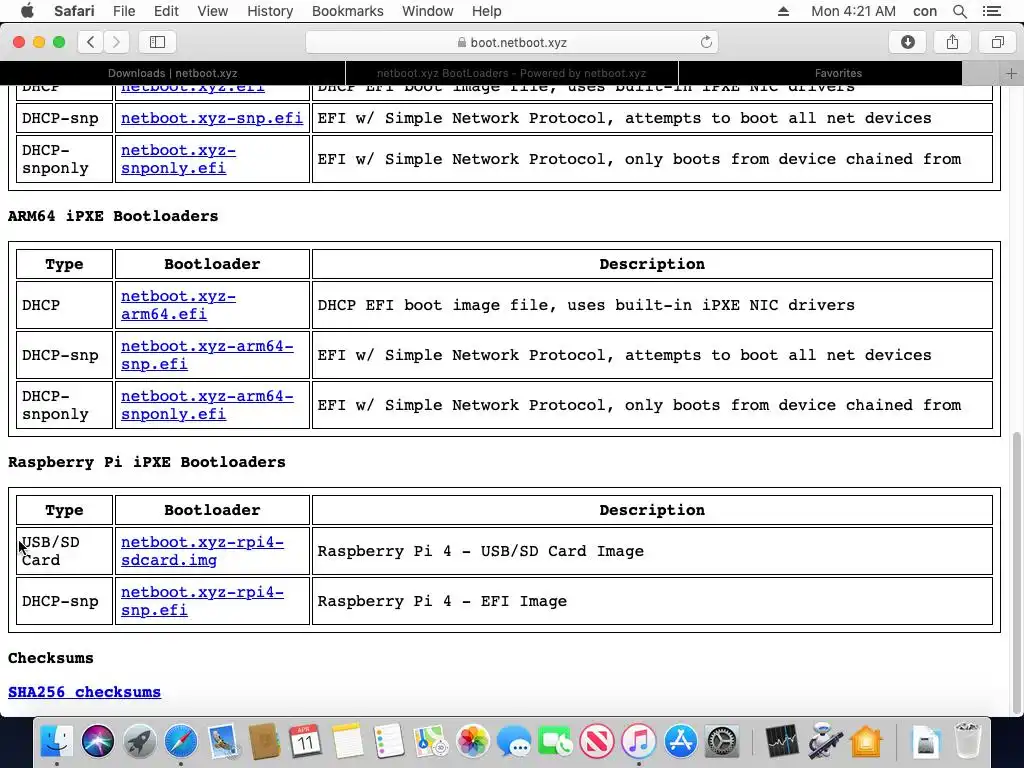Open App Store from the Dock
The height and width of the screenshot is (768, 1024).
[680, 741]
